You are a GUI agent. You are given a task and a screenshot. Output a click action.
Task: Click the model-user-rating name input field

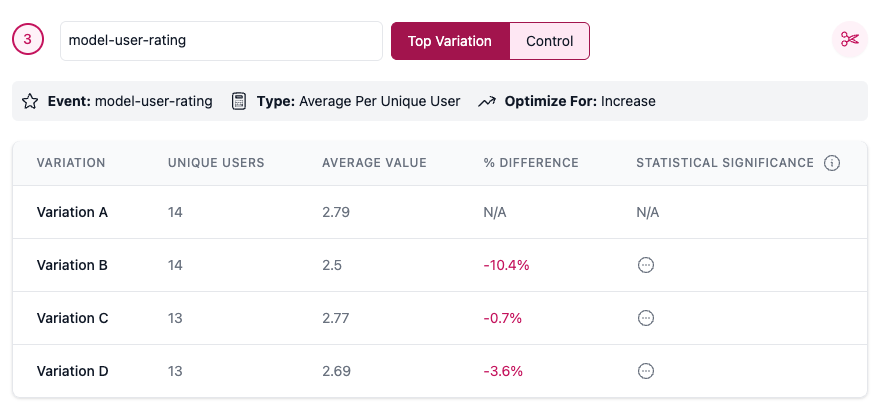(221, 41)
